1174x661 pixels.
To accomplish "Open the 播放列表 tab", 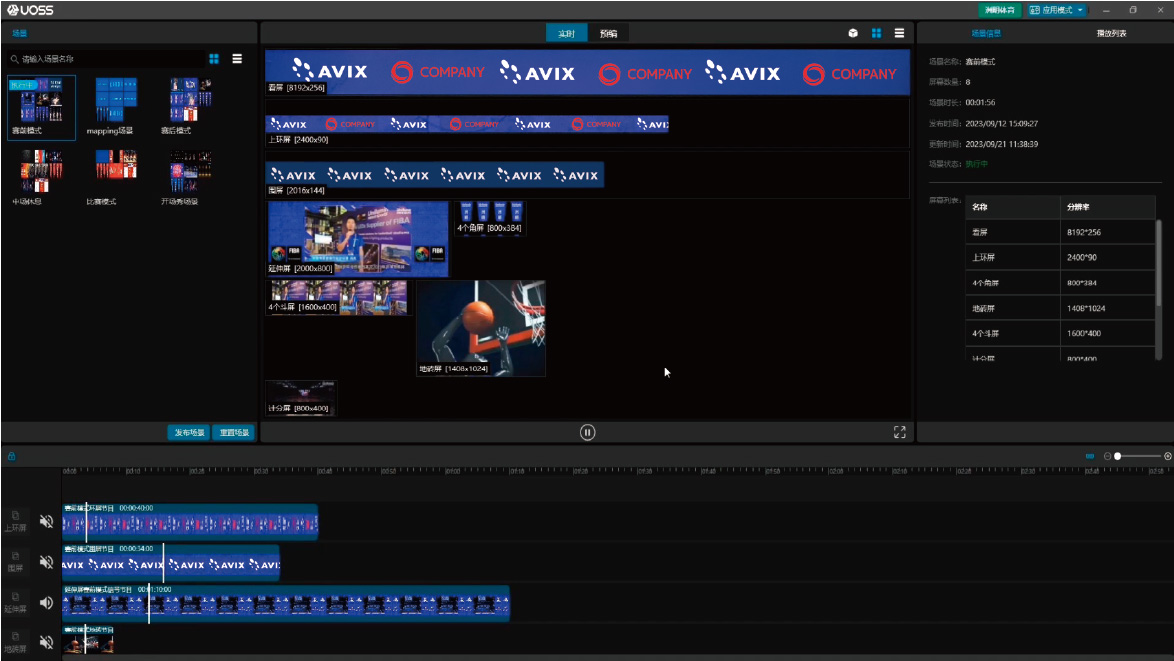I will pyautogui.click(x=1111, y=33).
